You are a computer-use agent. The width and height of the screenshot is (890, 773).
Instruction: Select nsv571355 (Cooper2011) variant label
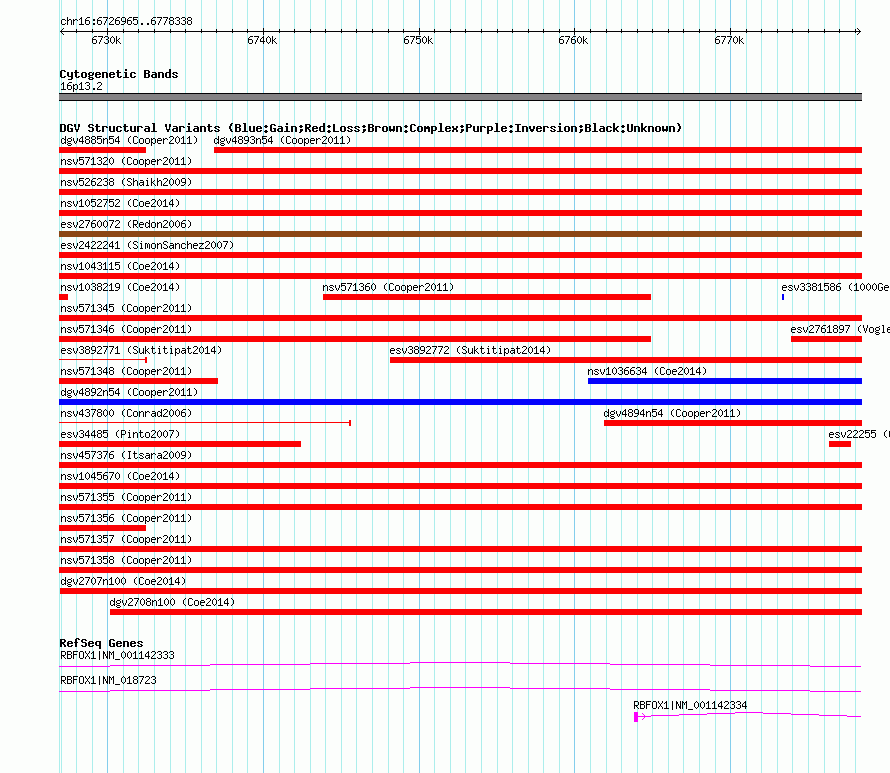pyautogui.click(x=126, y=497)
